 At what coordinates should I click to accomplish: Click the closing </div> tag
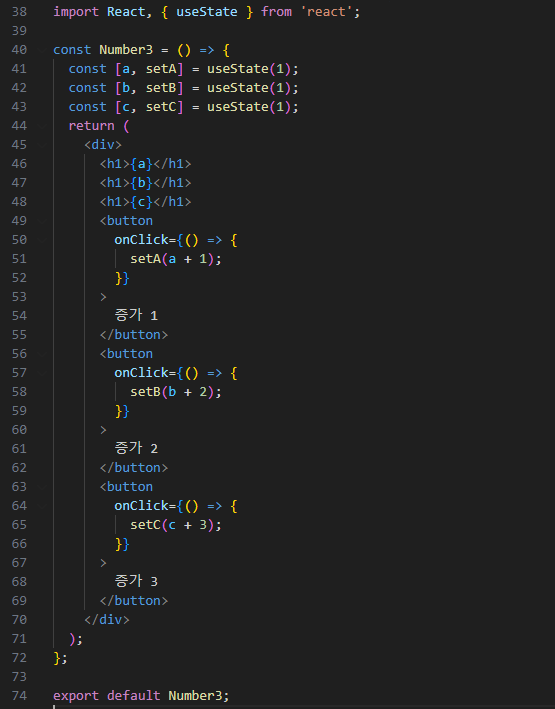(107, 619)
